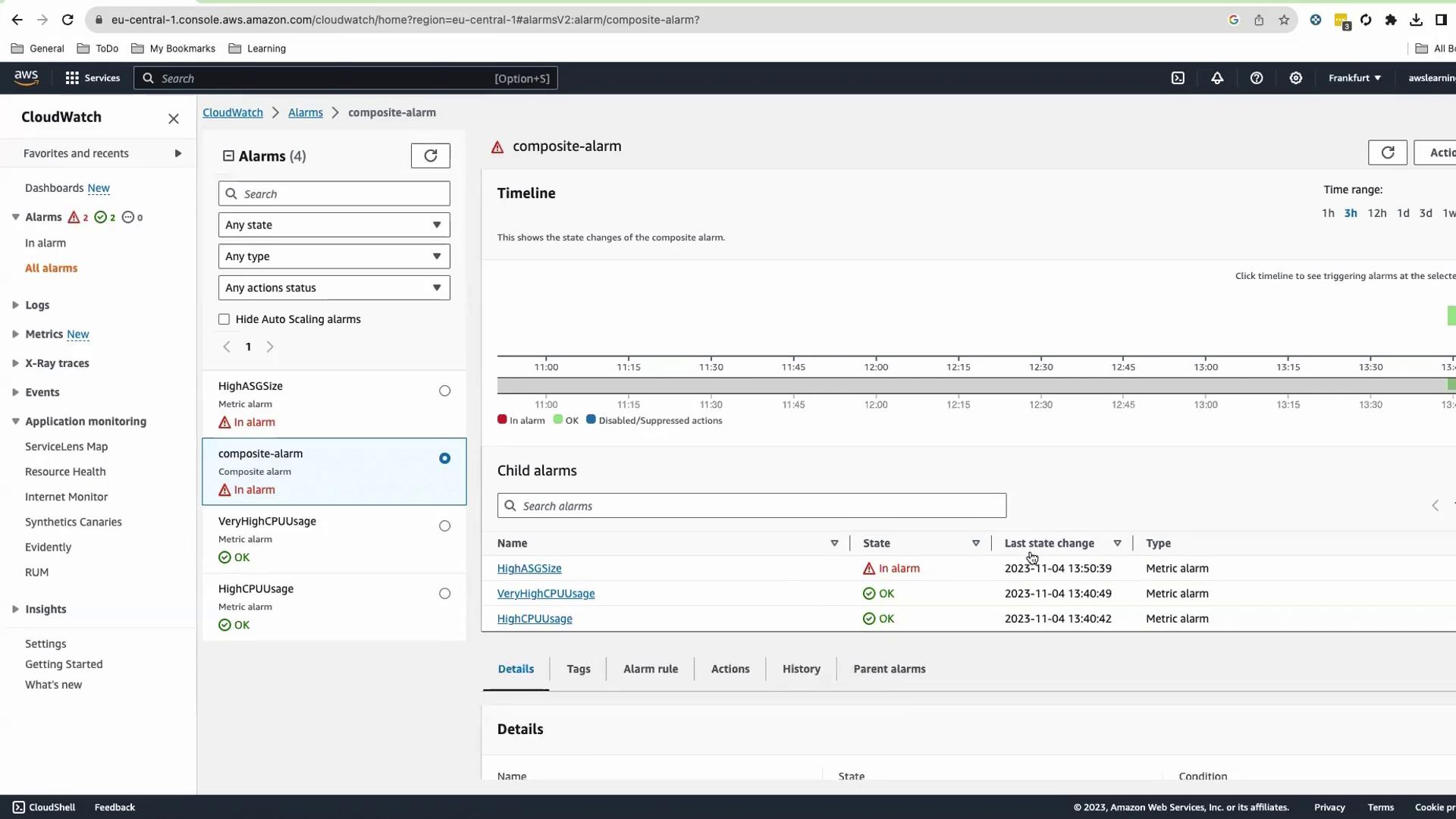Open the AWS help question mark icon
The width and height of the screenshot is (1456, 819).
coord(1257,78)
